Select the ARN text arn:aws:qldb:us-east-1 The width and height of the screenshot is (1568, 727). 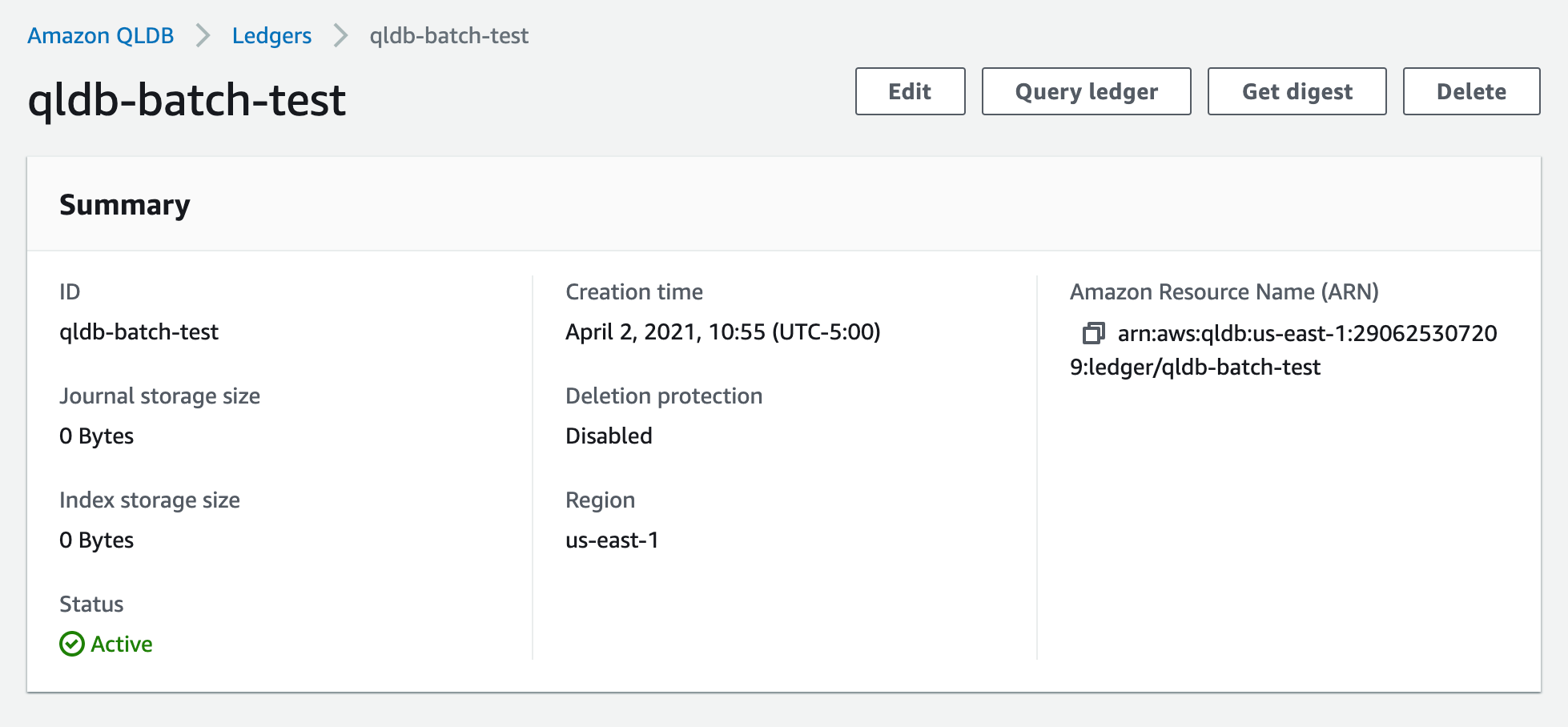(x=1284, y=350)
